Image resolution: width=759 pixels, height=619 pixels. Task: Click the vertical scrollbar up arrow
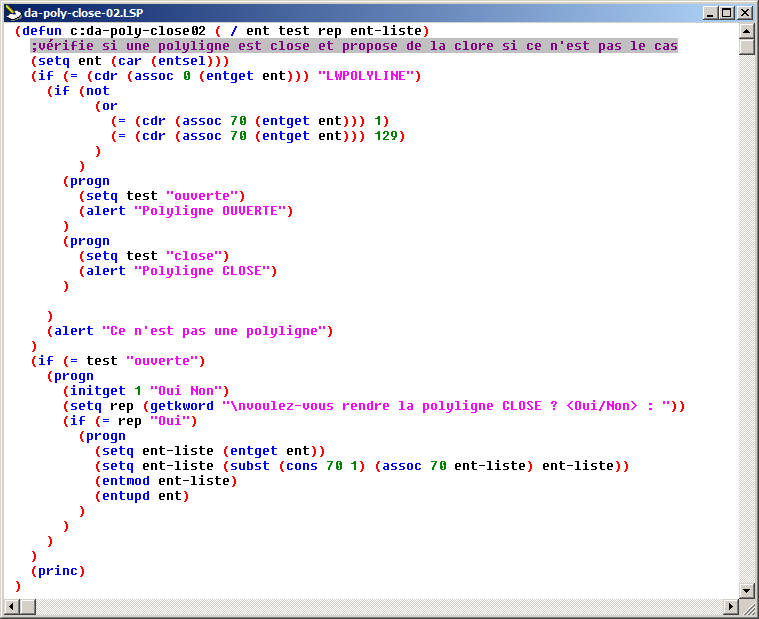(747, 31)
